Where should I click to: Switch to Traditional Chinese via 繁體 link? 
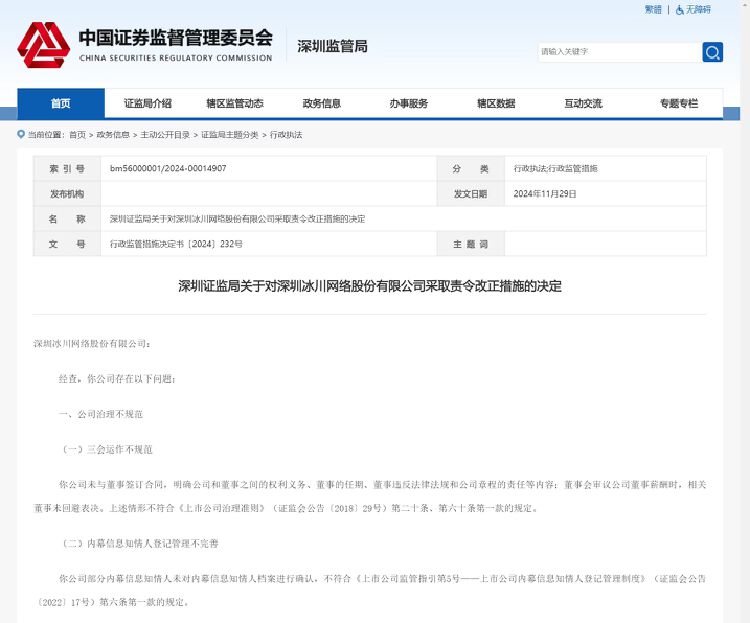pyautogui.click(x=653, y=10)
